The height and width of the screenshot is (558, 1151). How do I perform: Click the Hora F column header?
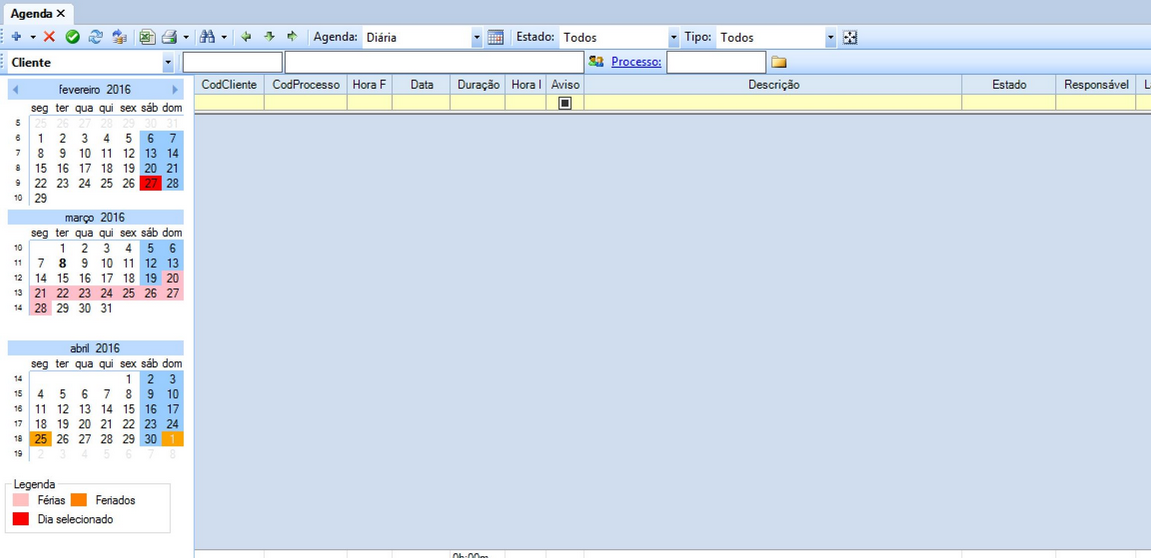[x=370, y=84]
